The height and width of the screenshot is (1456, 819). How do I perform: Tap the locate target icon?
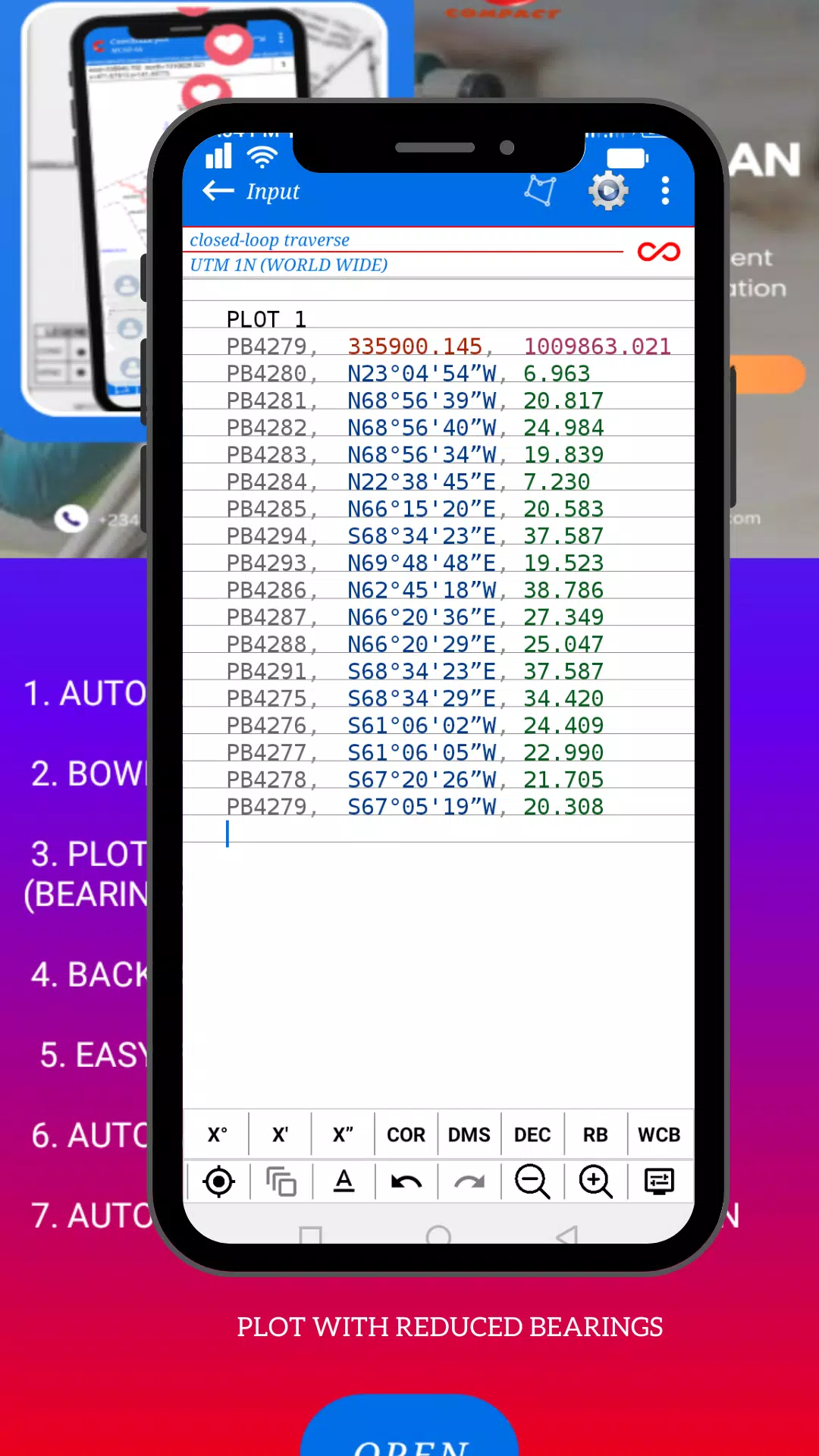(218, 1181)
